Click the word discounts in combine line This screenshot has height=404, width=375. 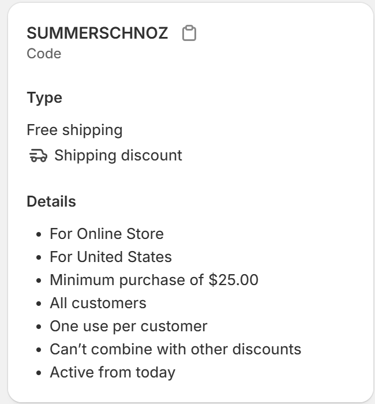coord(267,349)
